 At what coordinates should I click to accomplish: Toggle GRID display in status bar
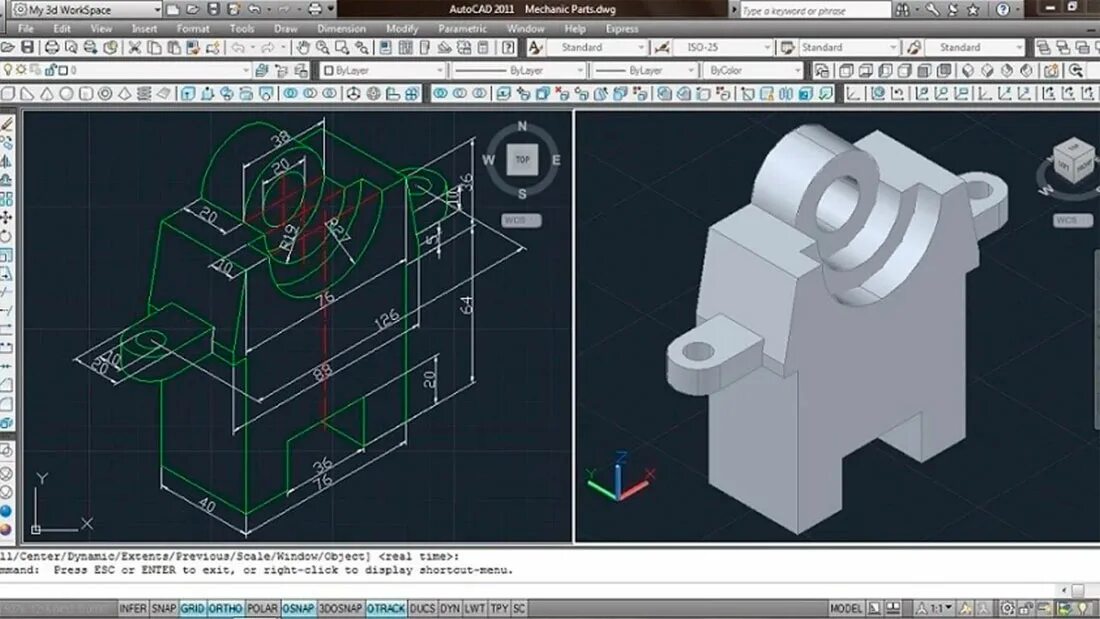[192, 608]
